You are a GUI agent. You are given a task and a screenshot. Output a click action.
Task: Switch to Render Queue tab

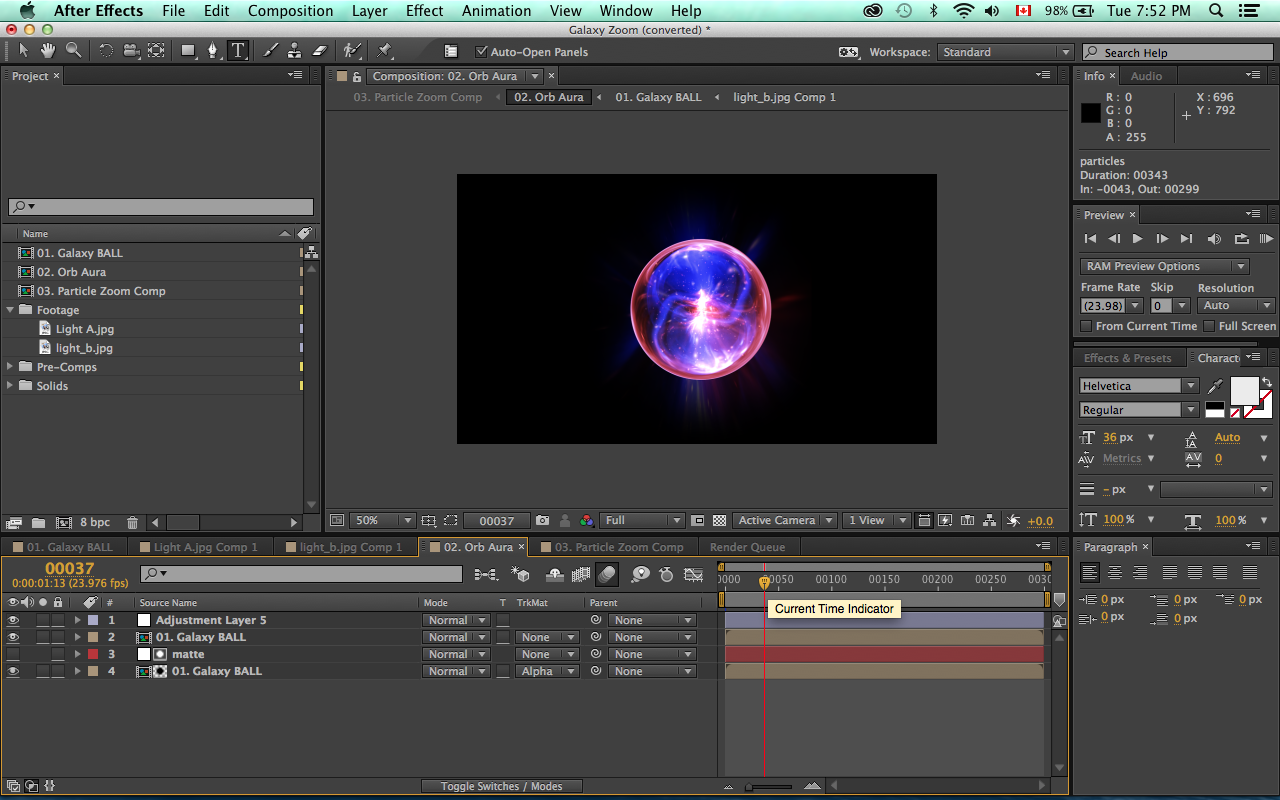click(x=747, y=547)
